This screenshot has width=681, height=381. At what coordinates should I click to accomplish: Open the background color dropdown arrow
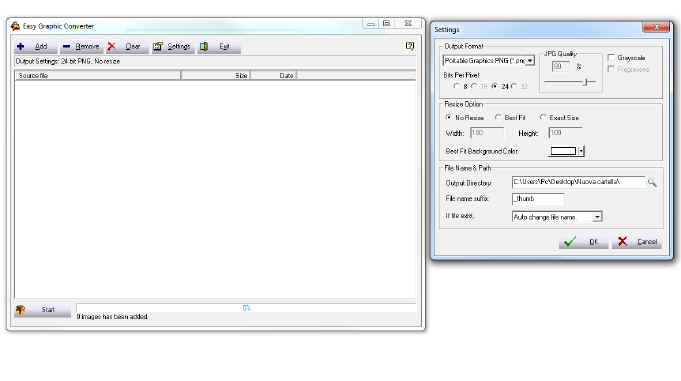(581, 151)
